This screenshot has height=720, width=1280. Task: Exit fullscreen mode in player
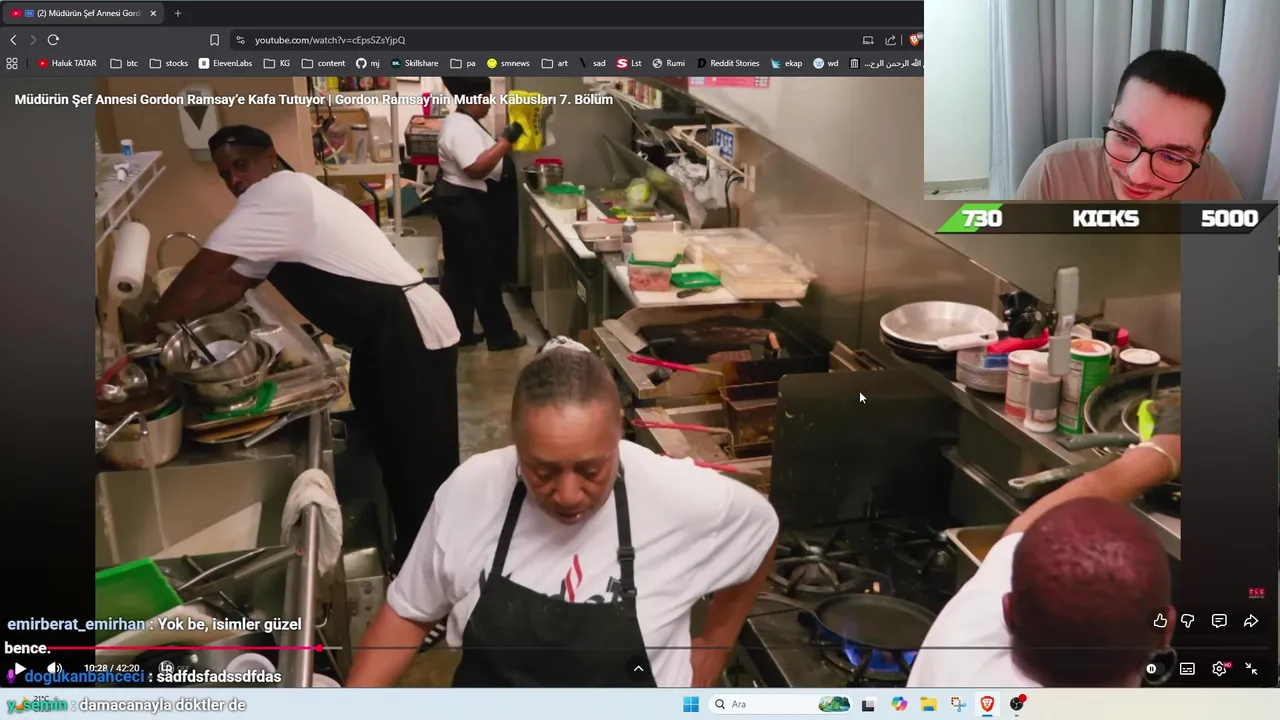coord(1251,669)
